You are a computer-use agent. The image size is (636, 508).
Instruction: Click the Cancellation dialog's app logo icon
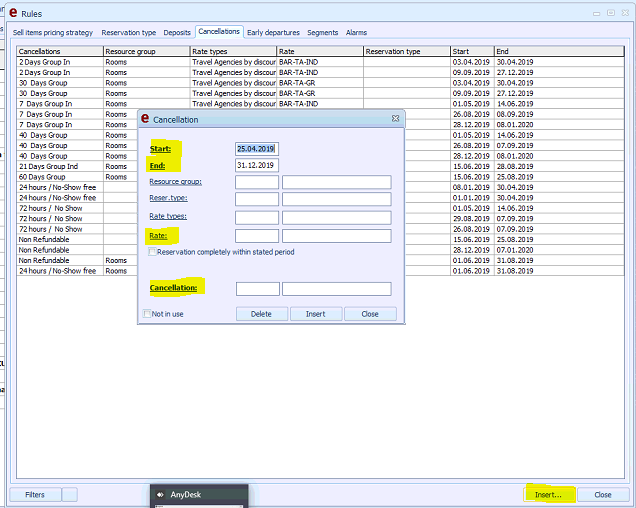point(145,119)
